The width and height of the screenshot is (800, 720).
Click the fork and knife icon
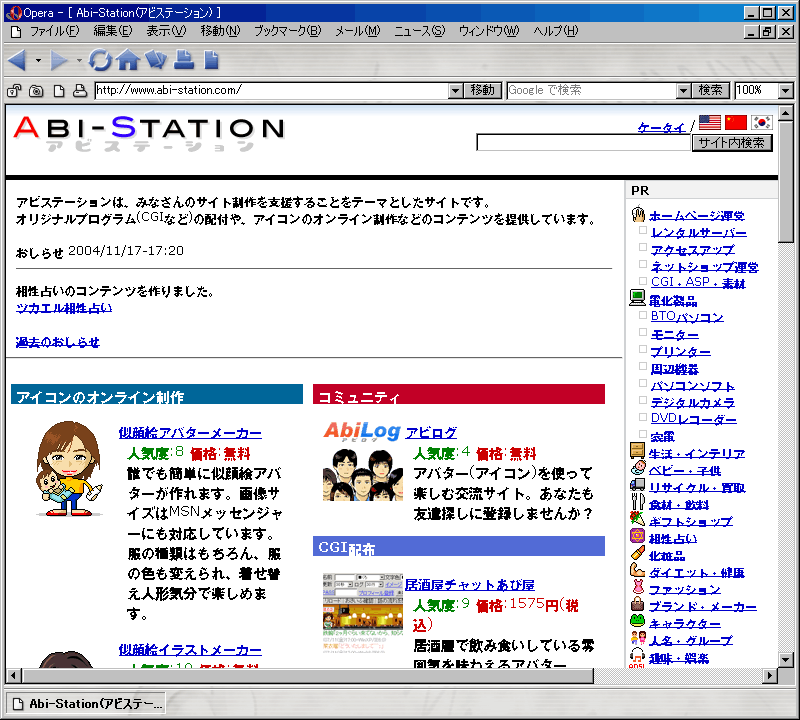638,502
